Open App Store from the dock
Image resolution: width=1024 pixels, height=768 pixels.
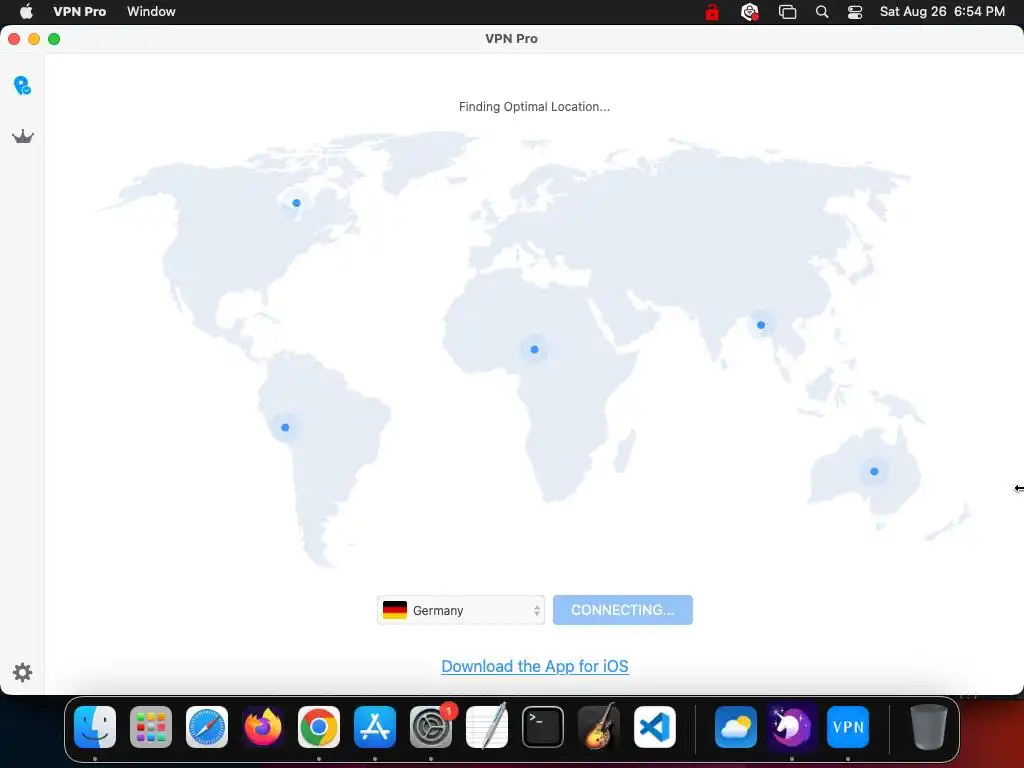point(375,726)
